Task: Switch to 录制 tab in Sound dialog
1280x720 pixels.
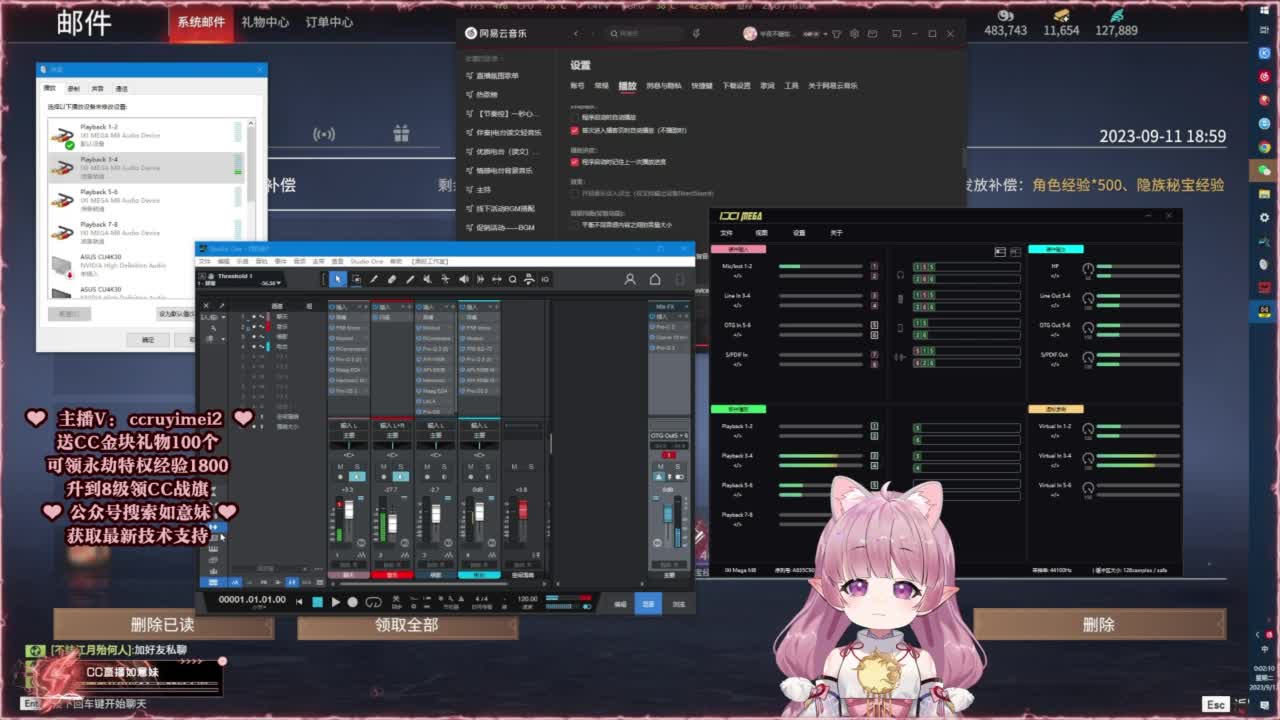Action: [x=73, y=89]
